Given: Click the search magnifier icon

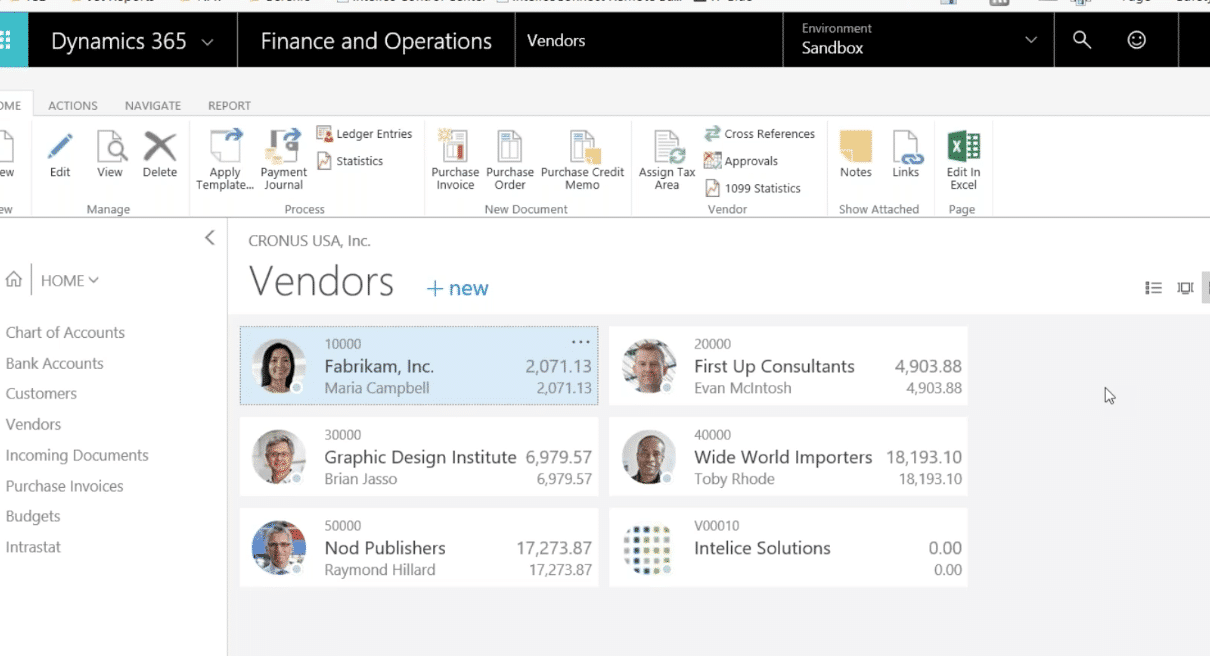Looking at the screenshot, I should point(1082,40).
